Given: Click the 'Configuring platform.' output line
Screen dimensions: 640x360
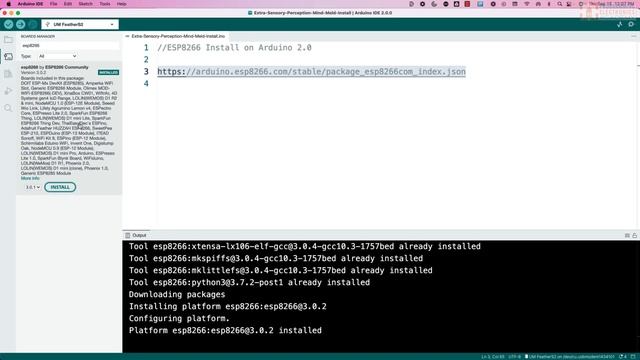Looking at the screenshot, I should [179, 318].
